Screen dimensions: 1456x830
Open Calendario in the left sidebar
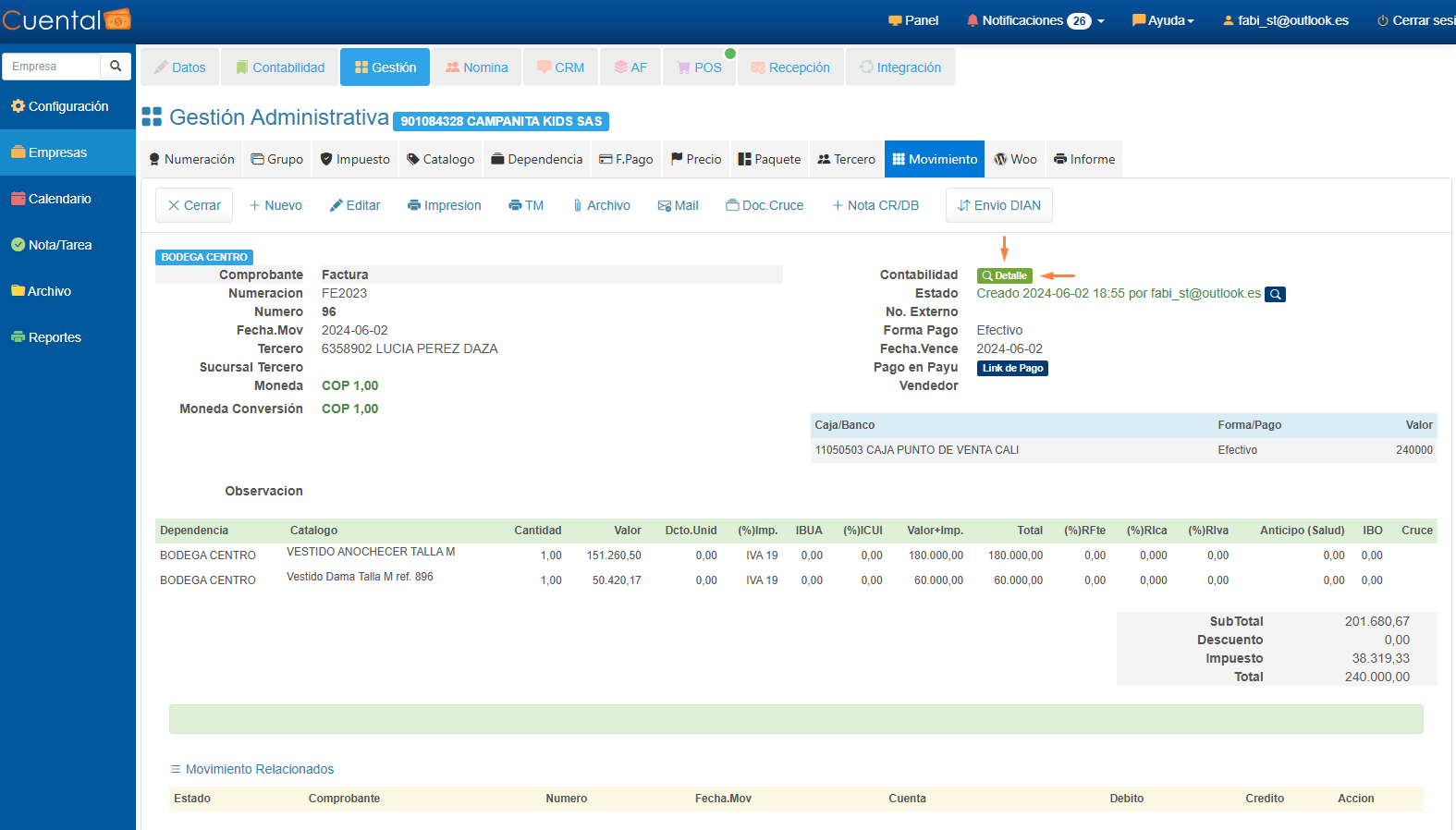pyautogui.click(x=59, y=199)
